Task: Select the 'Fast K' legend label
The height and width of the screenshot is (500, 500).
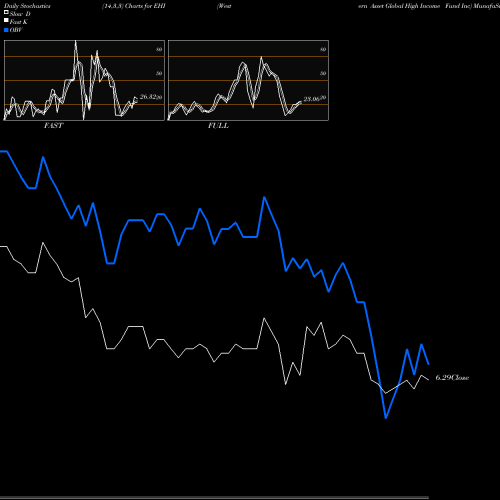Action: pyautogui.click(x=19, y=22)
